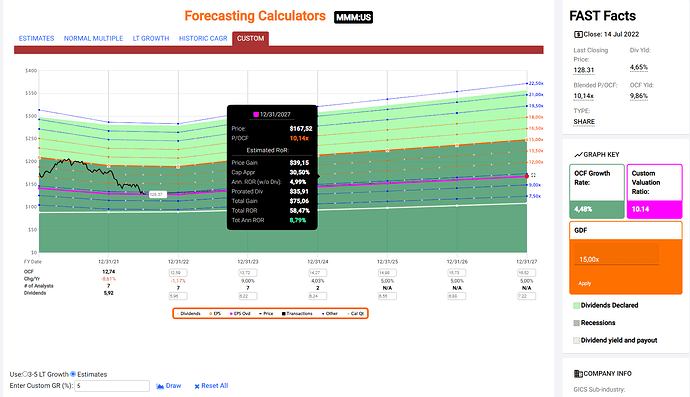
Task: Click the Reset All link
Action: (215, 386)
